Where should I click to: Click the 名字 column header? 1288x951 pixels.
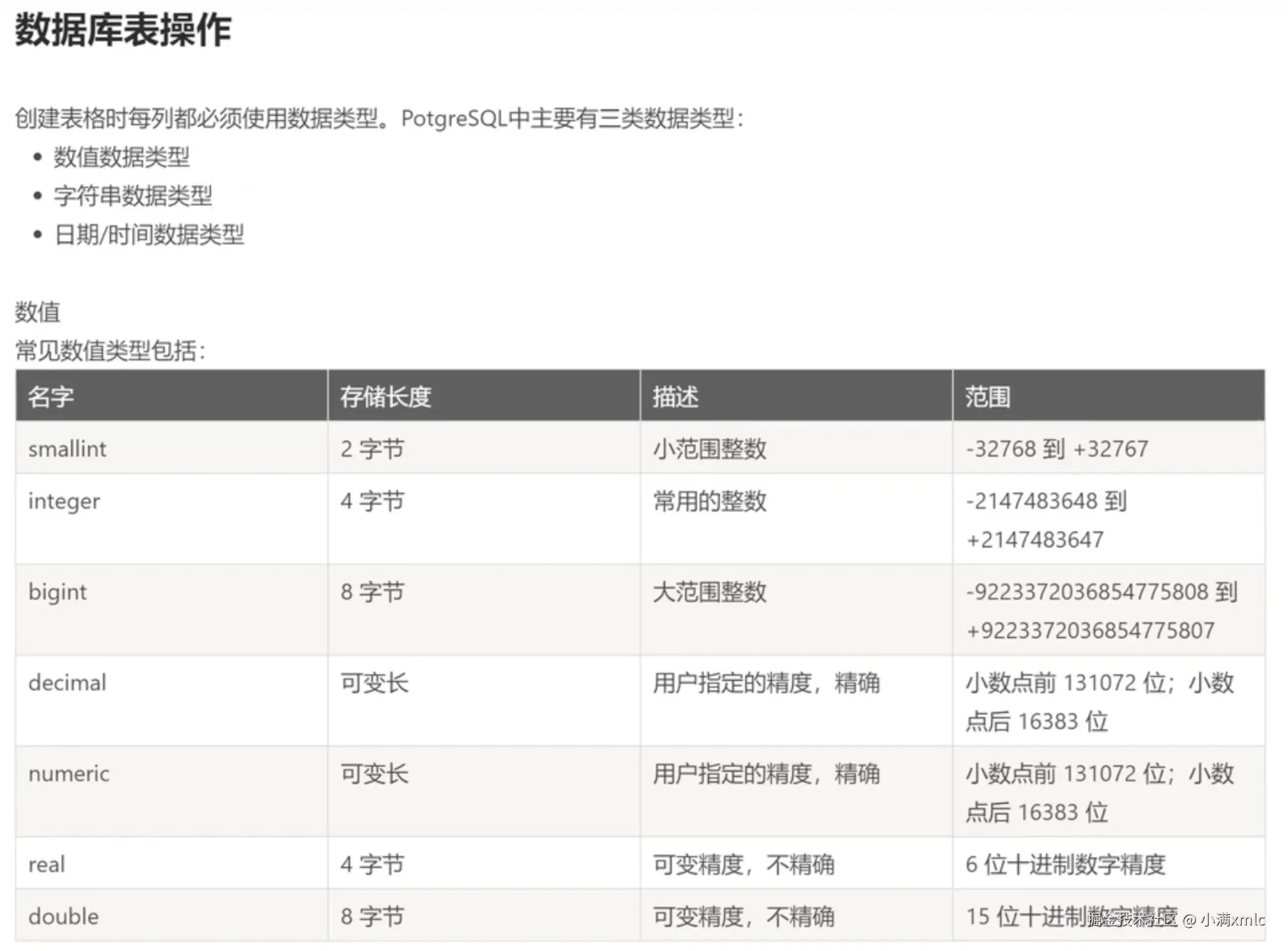click(x=51, y=397)
